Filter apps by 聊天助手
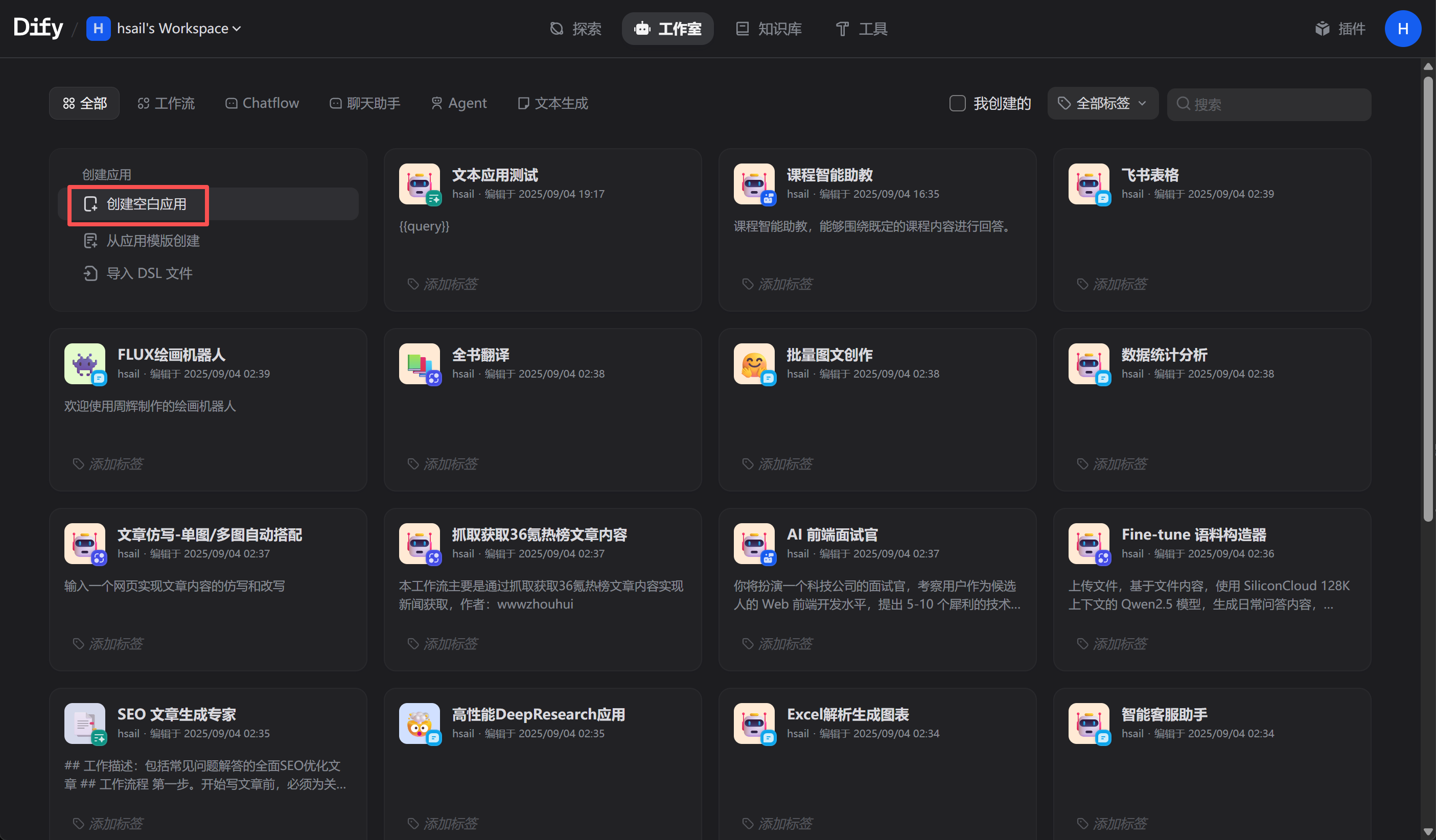The width and height of the screenshot is (1436, 840). click(x=365, y=103)
